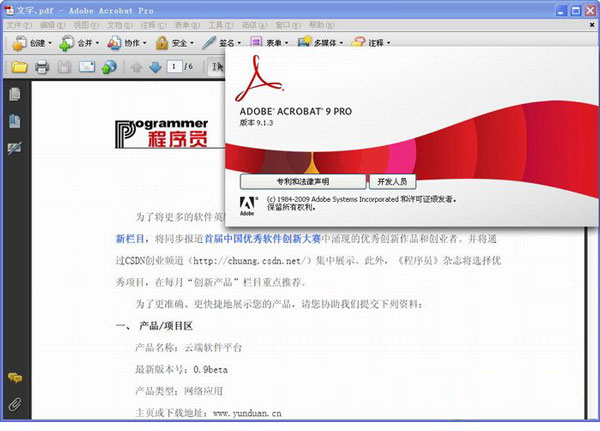
Task: Open the 工具 (Tools) menu
Action: coord(220,25)
